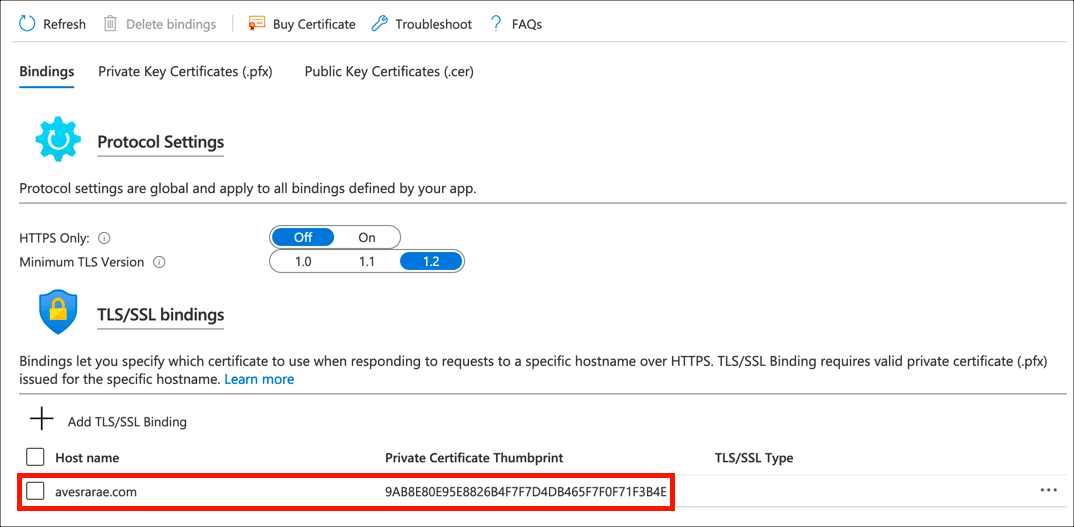Click the Protocol Settings gear icon
The height and width of the screenshot is (527, 1074).
57,140
